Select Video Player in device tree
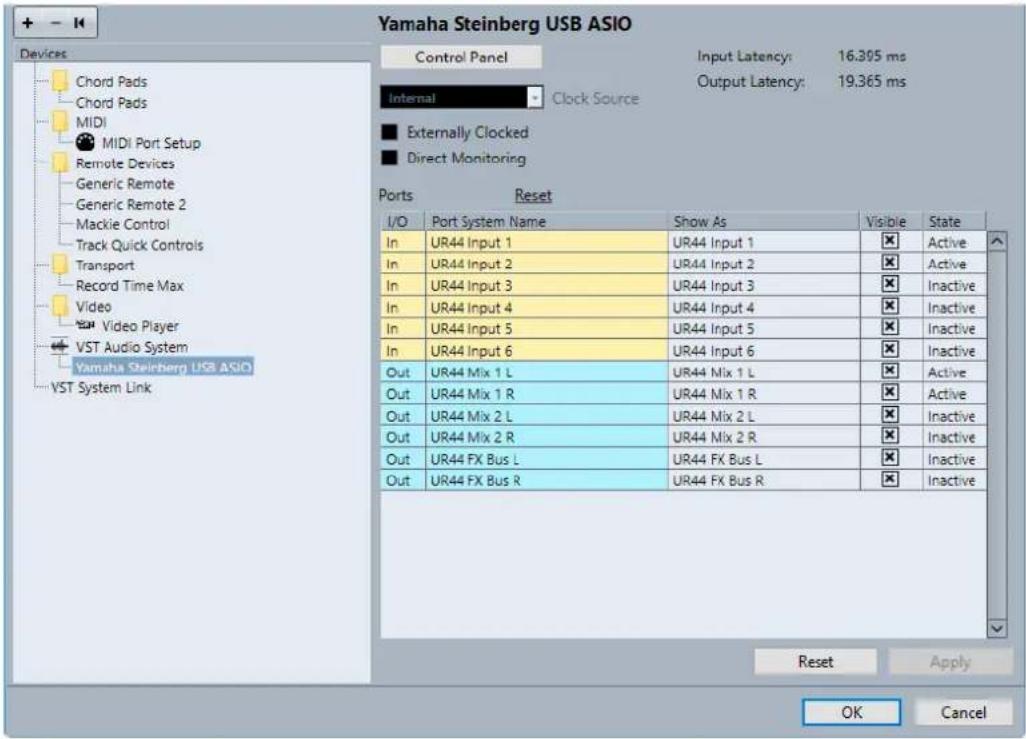Image resolution: width=1026 pixels, height=739 pixels. point(140,326)
